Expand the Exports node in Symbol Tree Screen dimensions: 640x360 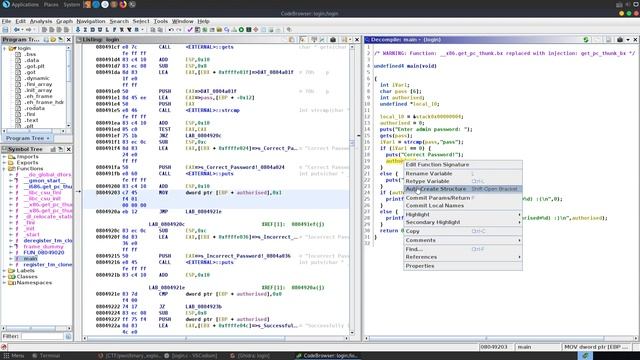pyautogui.click(x=4, y=162)
